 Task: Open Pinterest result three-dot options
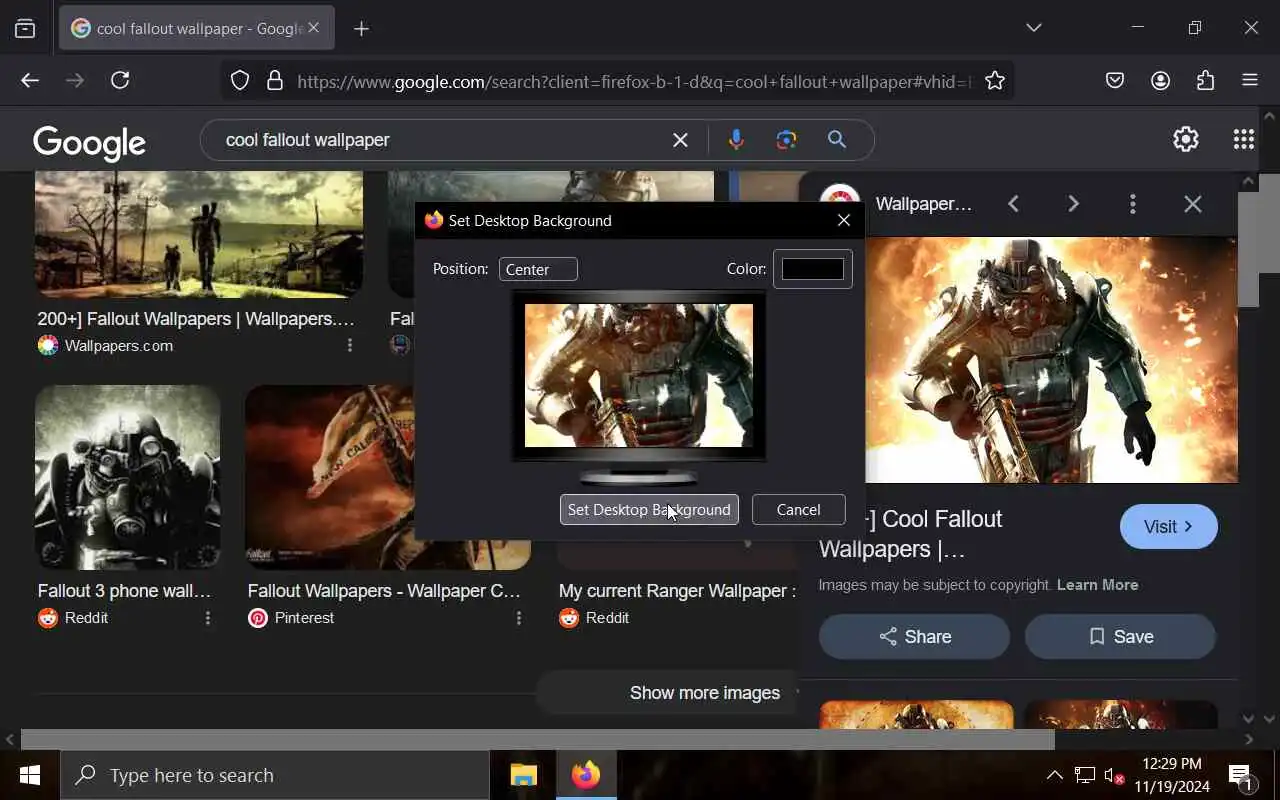tap(518, 618)
